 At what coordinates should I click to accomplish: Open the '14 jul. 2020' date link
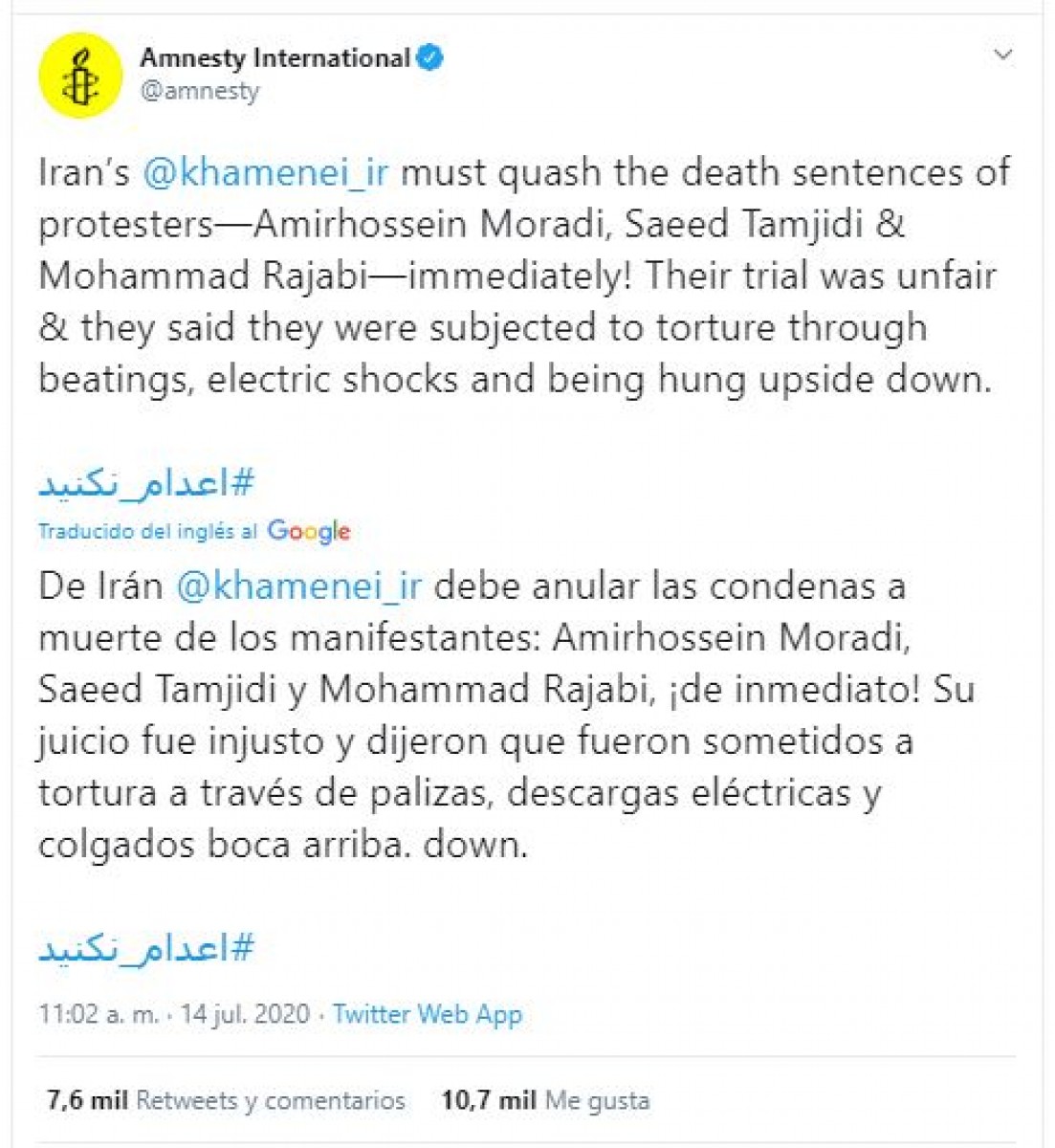pyautogui.click(x=245, y=1014)
